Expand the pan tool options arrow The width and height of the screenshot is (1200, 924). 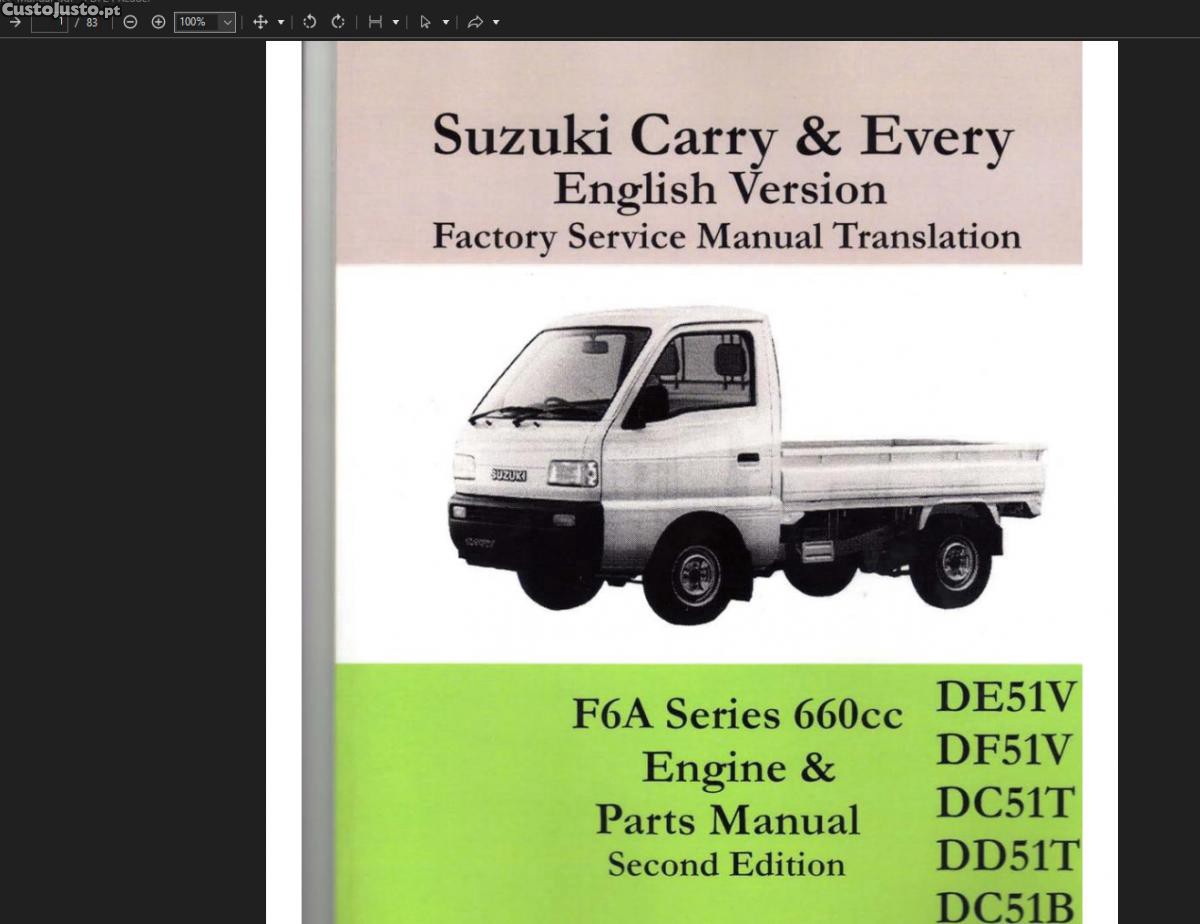click(281, 22)
